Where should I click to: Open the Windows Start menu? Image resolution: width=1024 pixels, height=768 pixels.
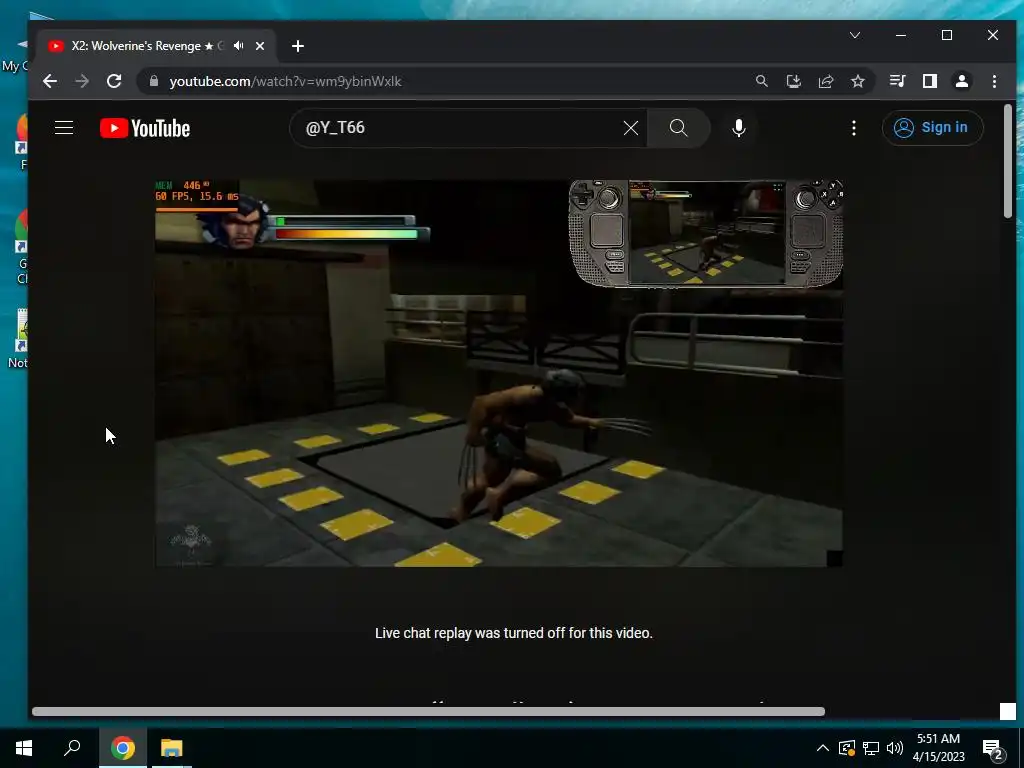tap(24, 748)
